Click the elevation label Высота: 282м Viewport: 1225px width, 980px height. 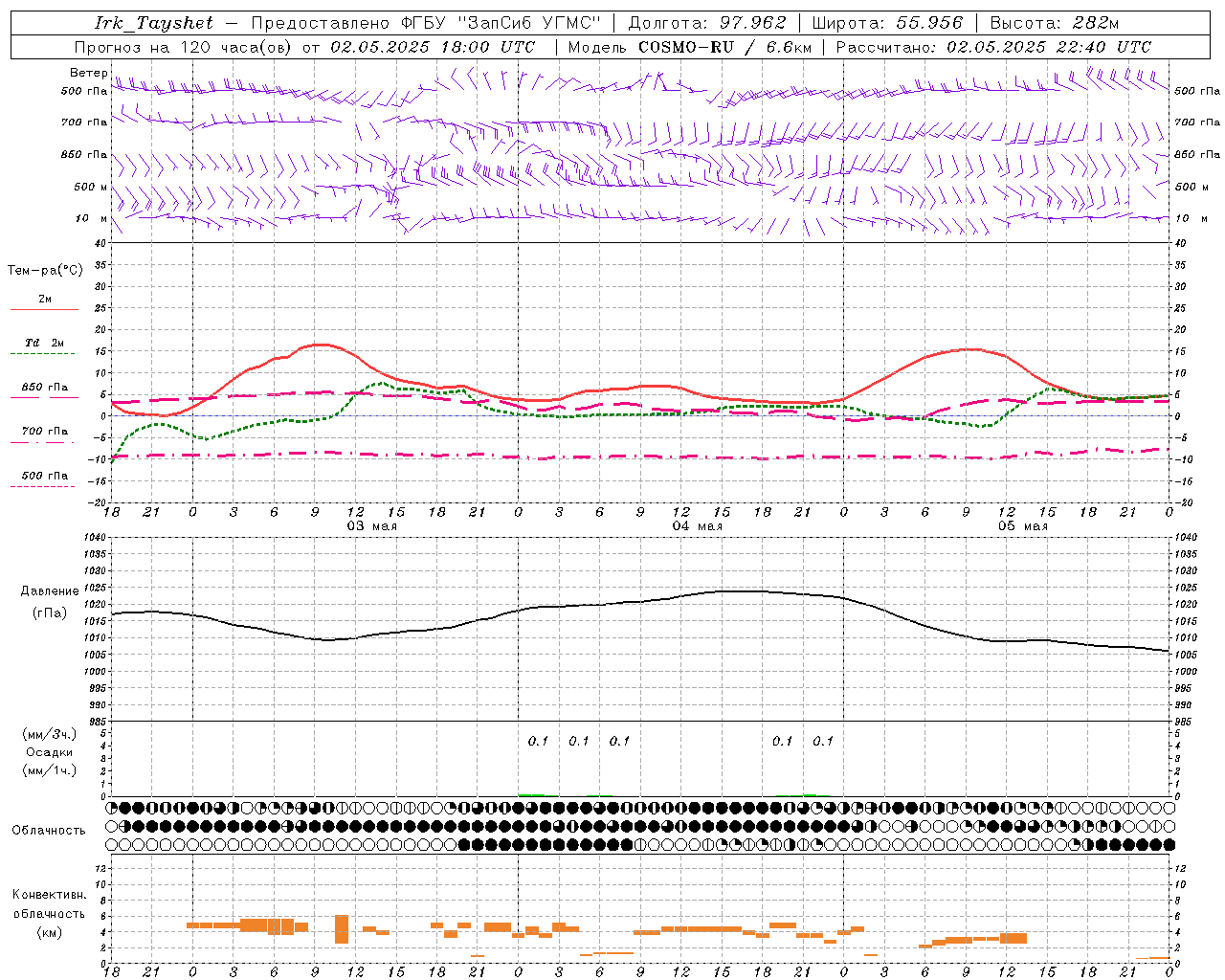point(1055,23)
